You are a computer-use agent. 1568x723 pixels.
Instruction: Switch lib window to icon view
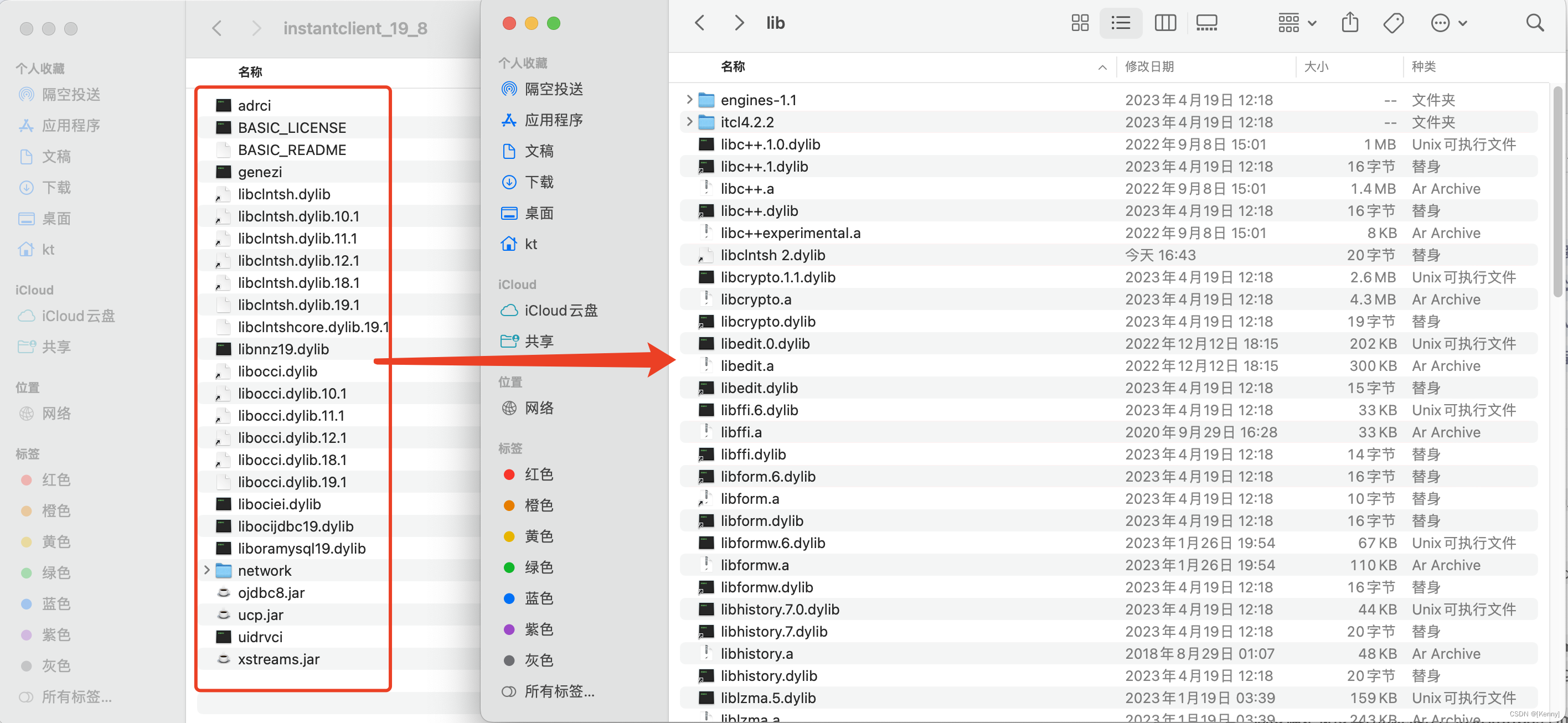(x=1080, y=23)
